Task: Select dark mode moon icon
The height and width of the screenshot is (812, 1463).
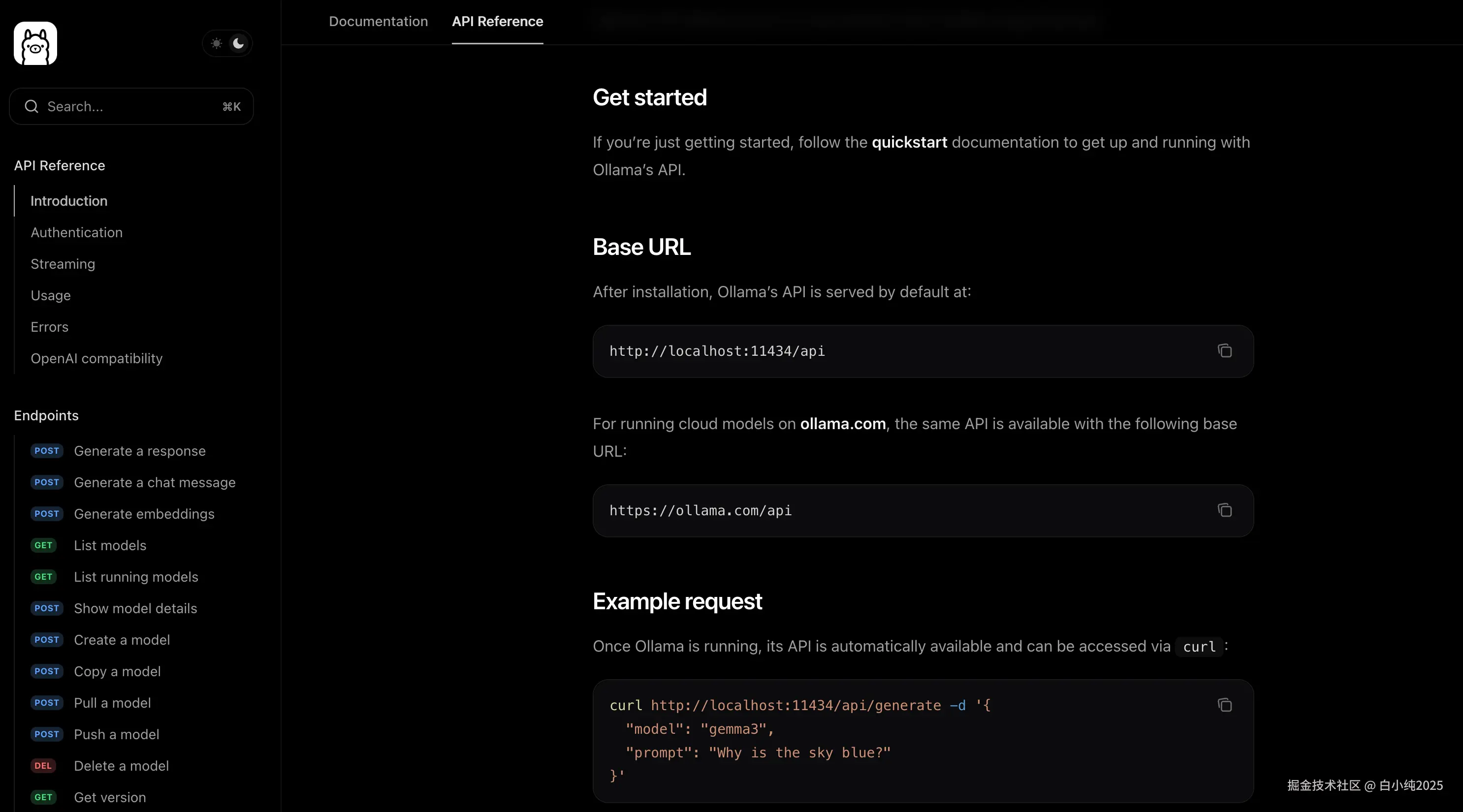Action: (239, 43)
